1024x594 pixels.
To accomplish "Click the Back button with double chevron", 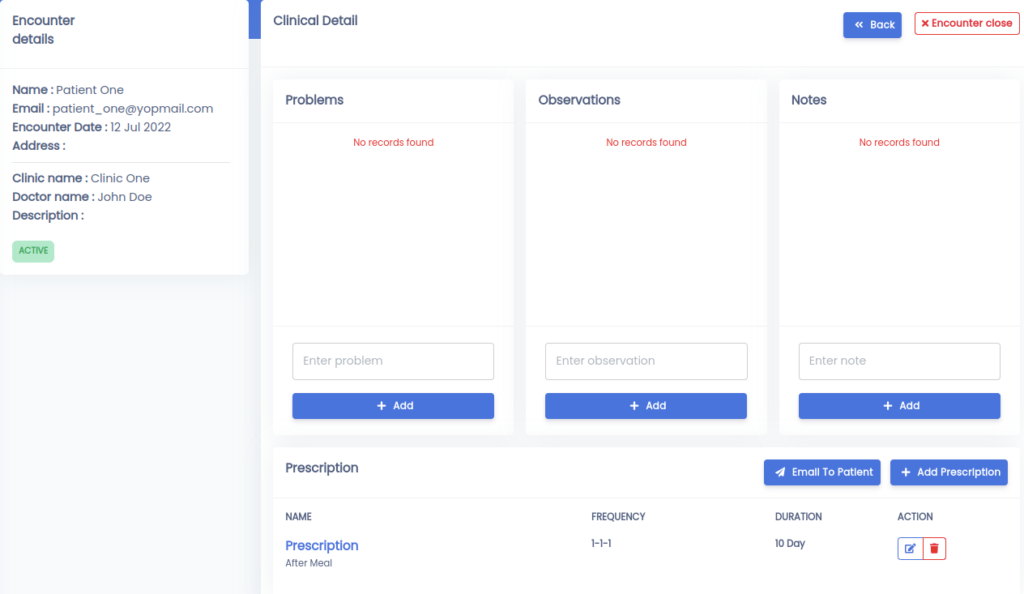I will pyautogui.click(x=872, y=25).
